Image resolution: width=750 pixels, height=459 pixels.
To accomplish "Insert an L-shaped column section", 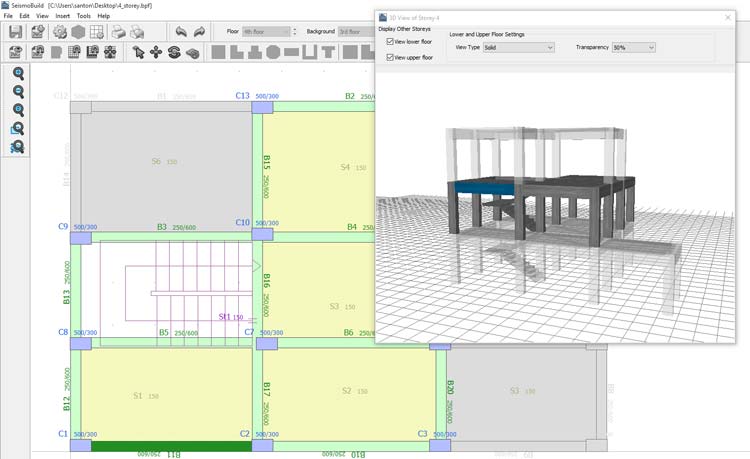I will (x=237, y=52).
